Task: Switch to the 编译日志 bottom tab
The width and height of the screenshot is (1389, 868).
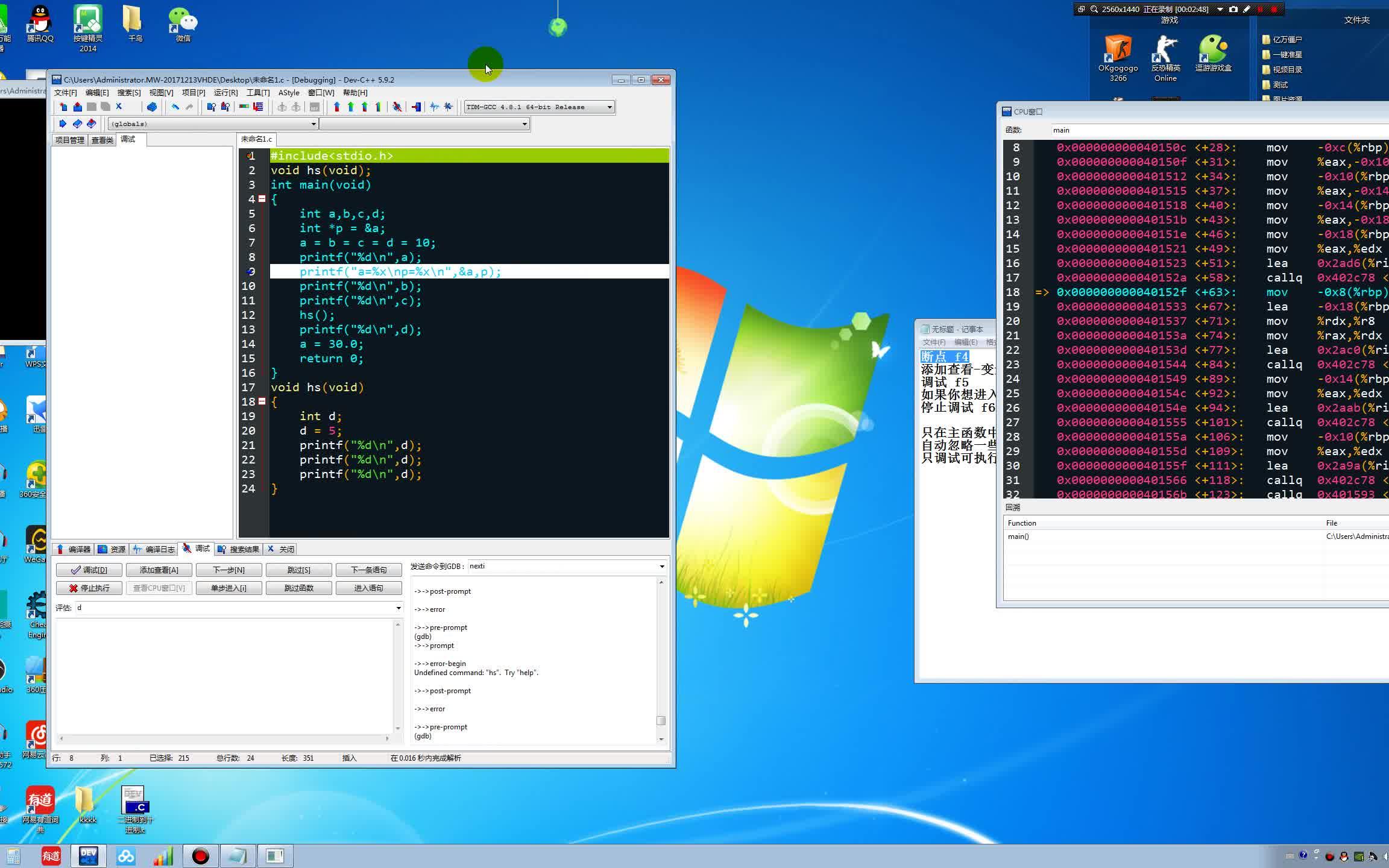Action: coord(154,549)
